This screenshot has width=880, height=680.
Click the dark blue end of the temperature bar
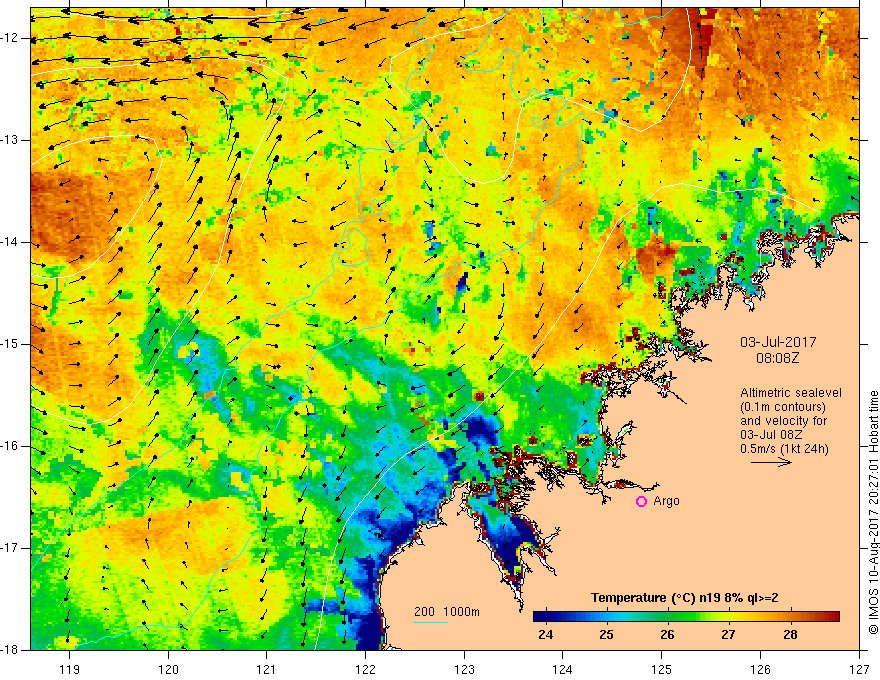coord(539,617)
